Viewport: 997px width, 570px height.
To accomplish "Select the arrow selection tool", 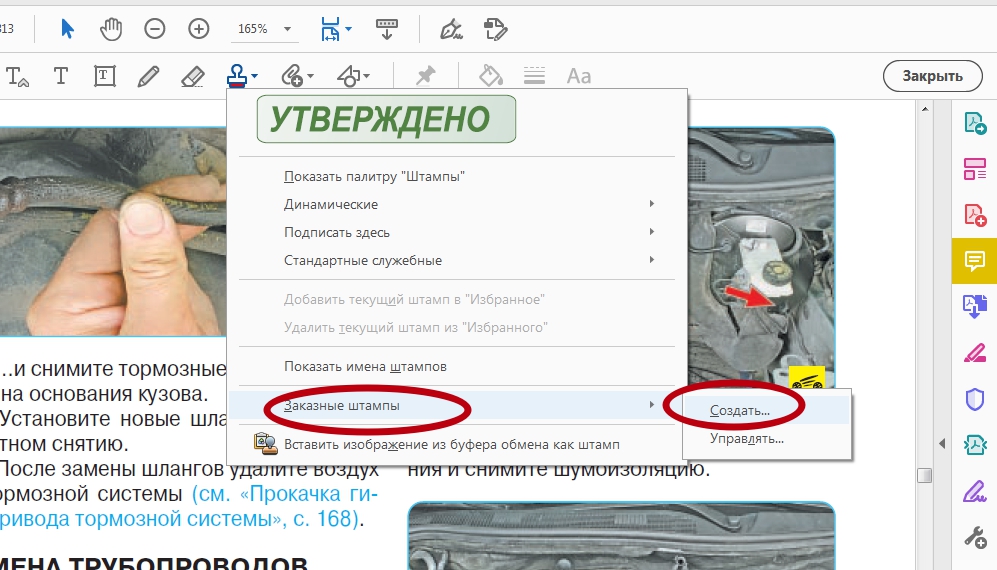I will coord(68,28).
